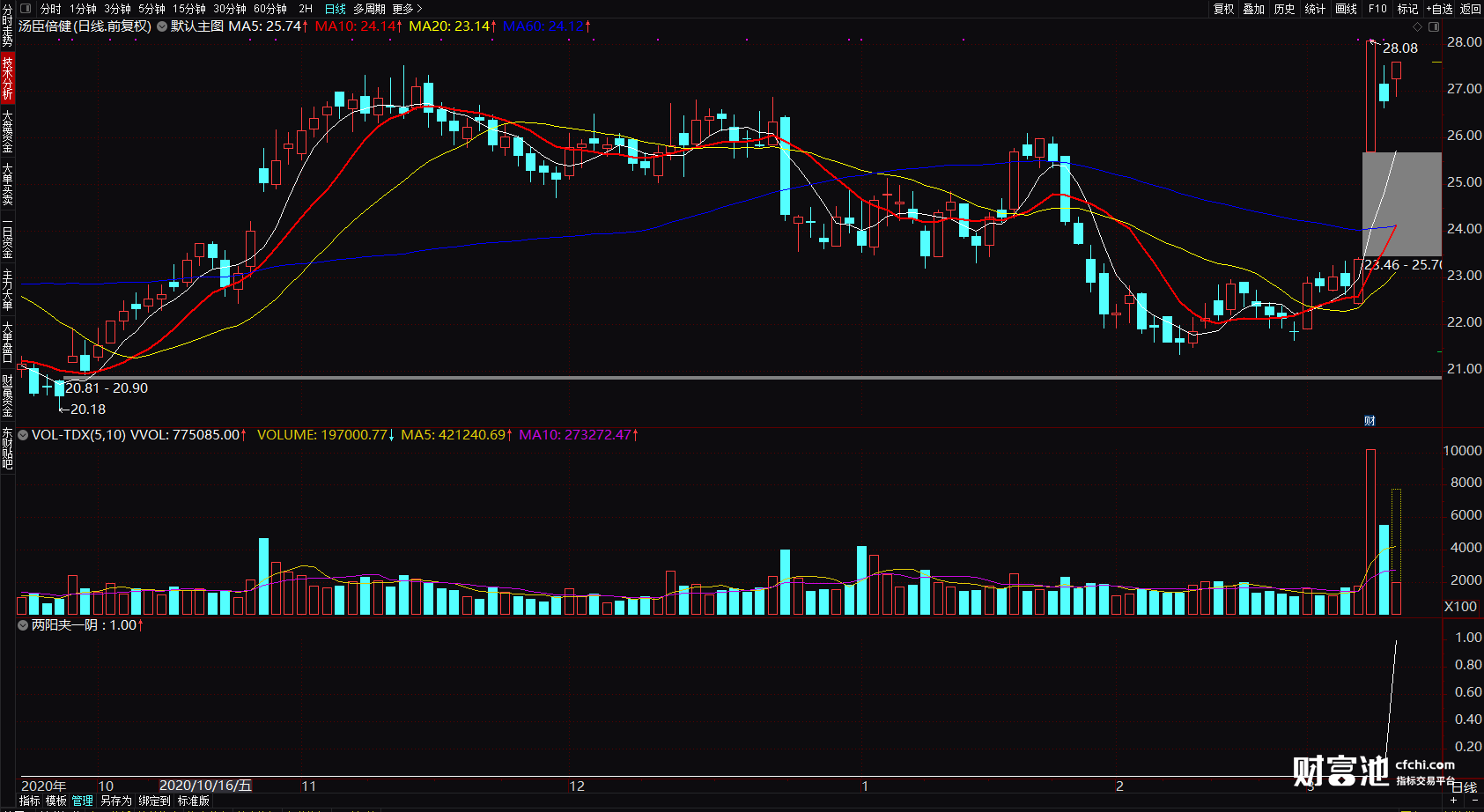Open 历史 history button

click(1284, 9)
